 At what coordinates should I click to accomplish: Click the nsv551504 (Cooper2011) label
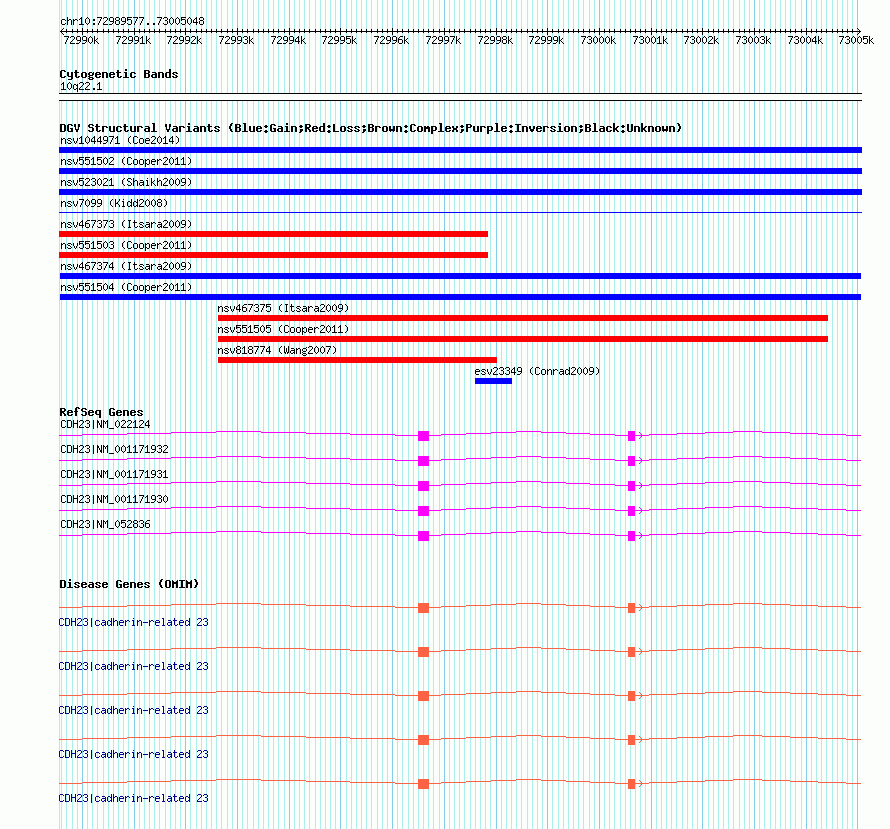click(126, 287)
